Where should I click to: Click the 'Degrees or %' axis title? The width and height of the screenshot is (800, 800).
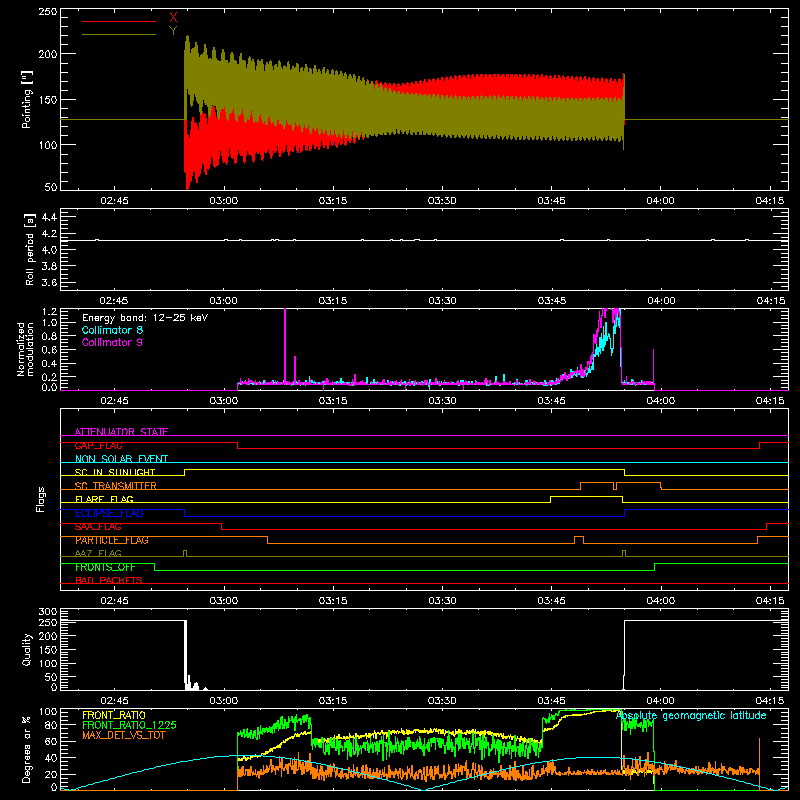[27, 749]
